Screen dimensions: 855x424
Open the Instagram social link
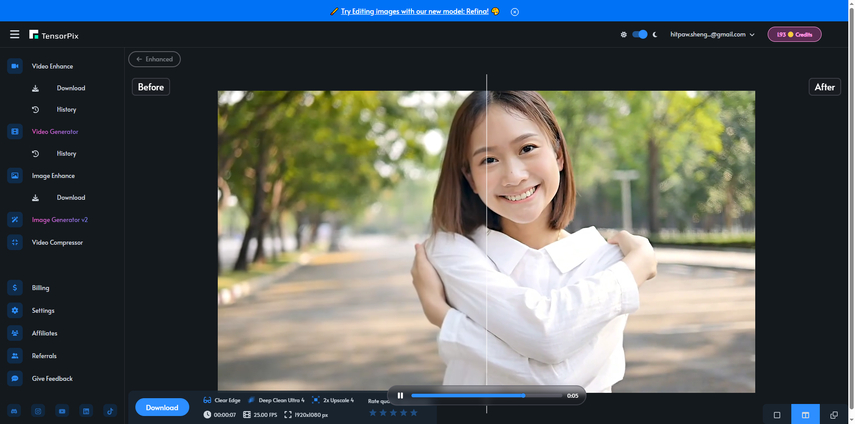coord(38,411)
